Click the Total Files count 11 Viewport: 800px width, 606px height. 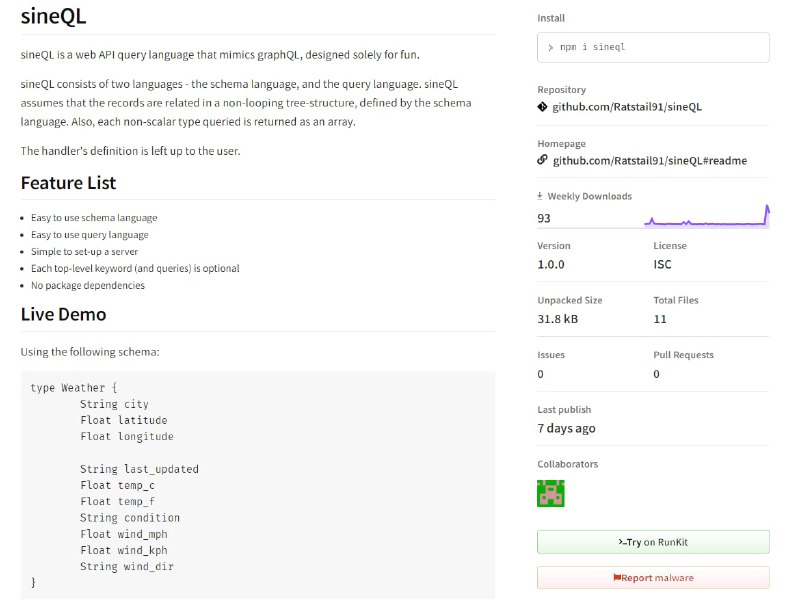(660, 319)
